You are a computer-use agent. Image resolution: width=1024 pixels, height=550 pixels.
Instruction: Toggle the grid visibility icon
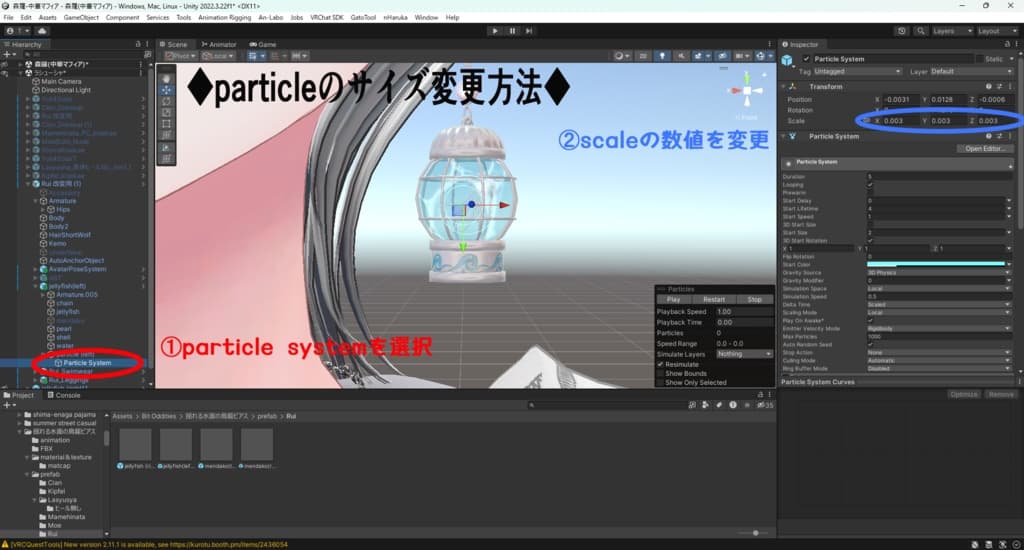(254, 56)
